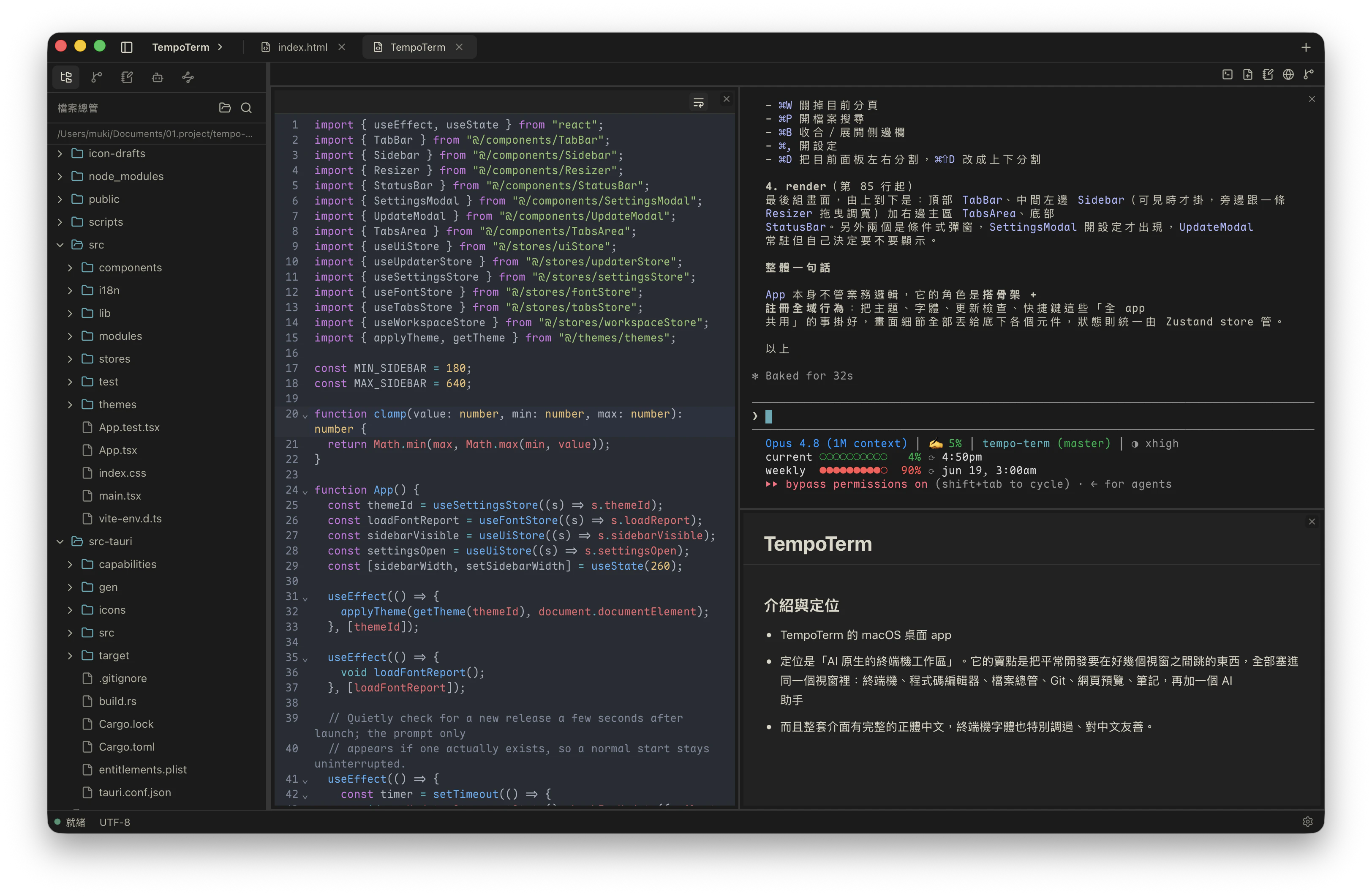Close the TempoTerm file tab
The width and height of the screenshot is (1372, 896).
click(x=460, y=47)
